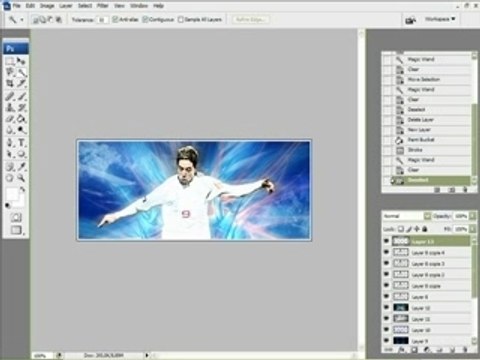480x360 pixels.
Task: Select the Blur tool
Action: coord(10,130)
